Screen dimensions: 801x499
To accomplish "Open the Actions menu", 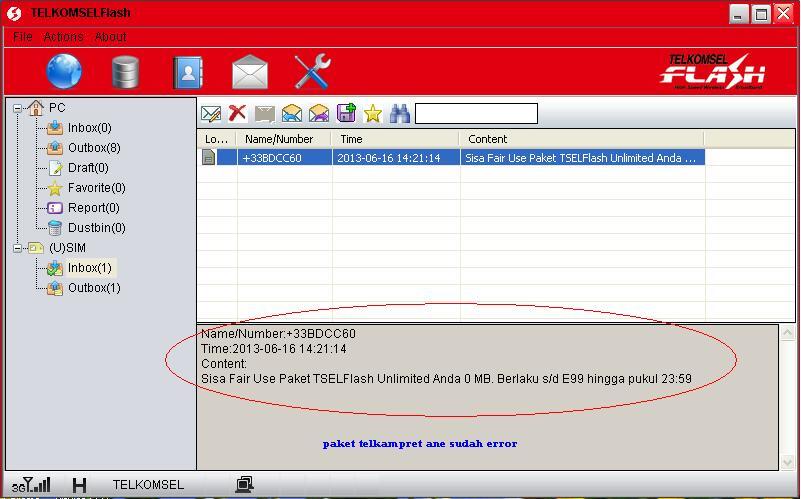I will click(63, 37).
